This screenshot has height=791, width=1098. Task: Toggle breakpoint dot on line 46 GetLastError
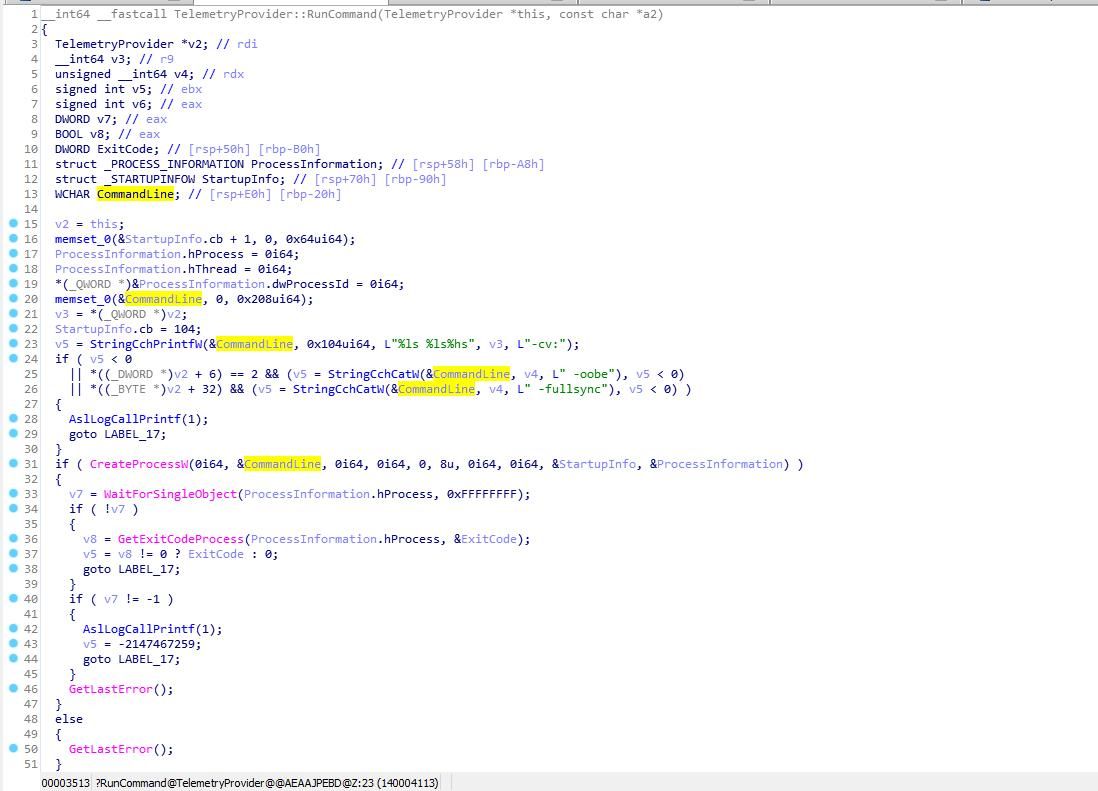pyautogui.click(x=13, y=688)
